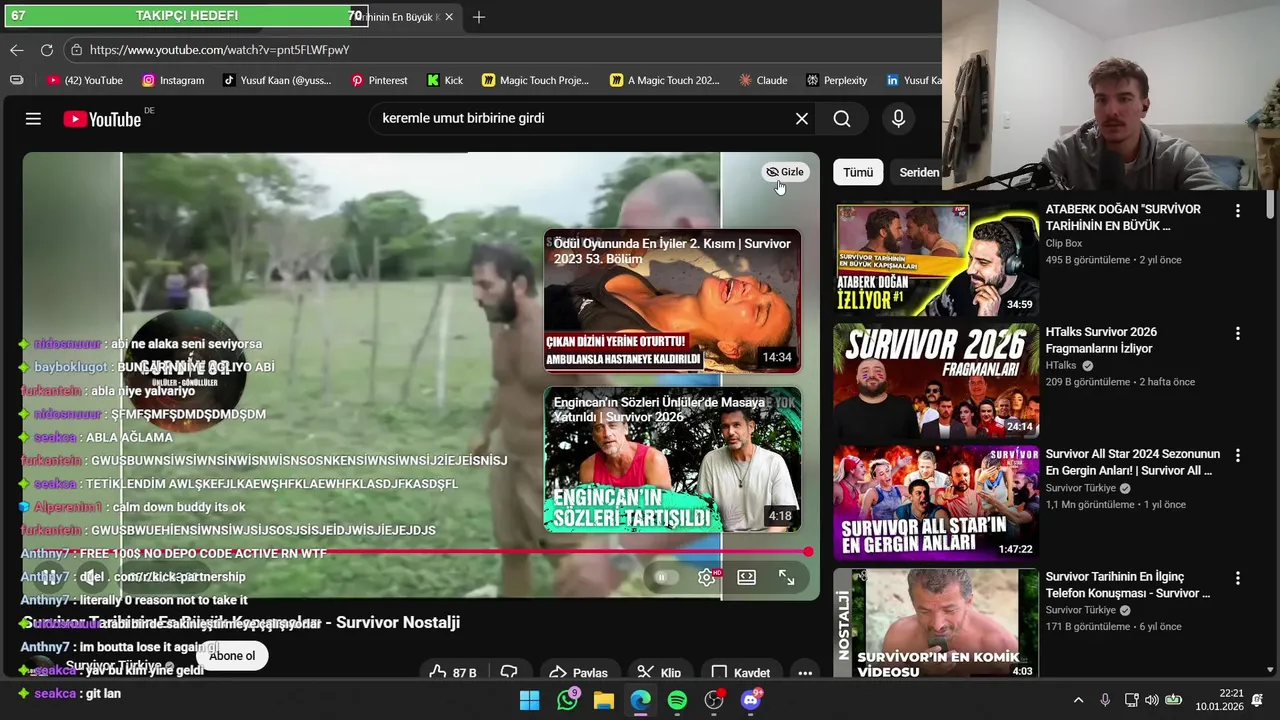The image size is (1280, 720).
Task: Open options menu for Ataberk Doğan video
Action: tap(1238, 211)
